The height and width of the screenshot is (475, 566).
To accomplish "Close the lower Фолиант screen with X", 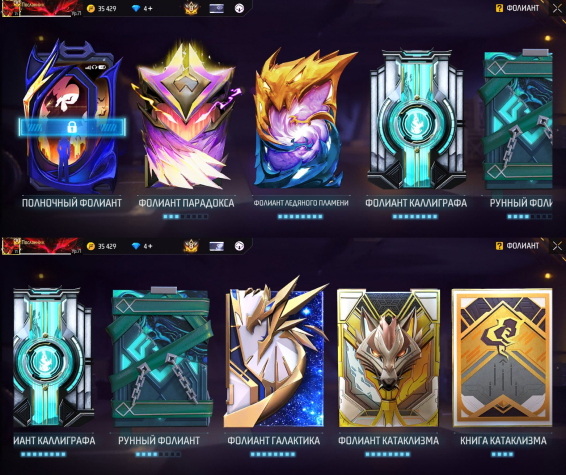I will pyautogui.click(x=558, y=246).
